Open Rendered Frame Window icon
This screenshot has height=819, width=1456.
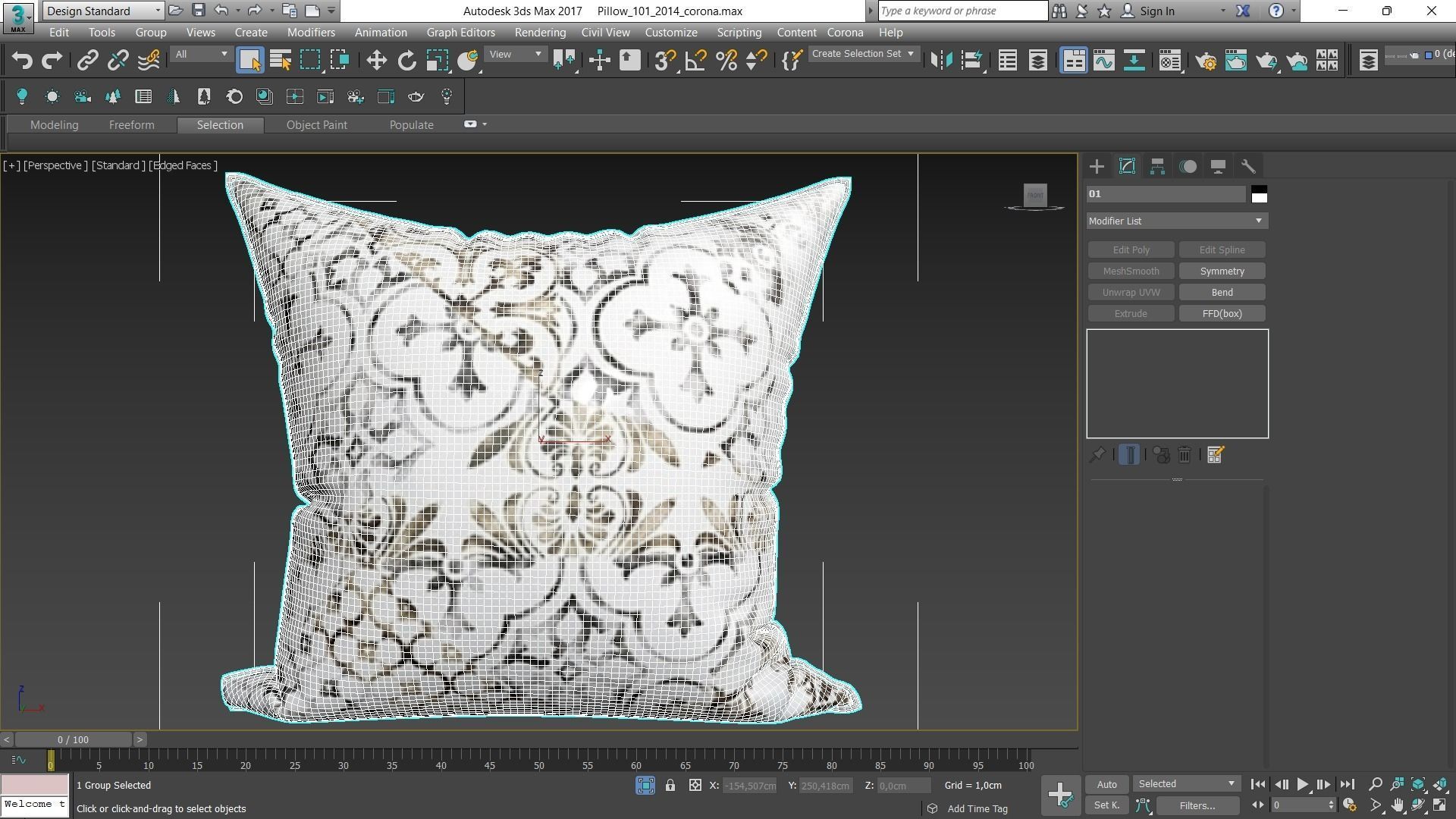1236,61
